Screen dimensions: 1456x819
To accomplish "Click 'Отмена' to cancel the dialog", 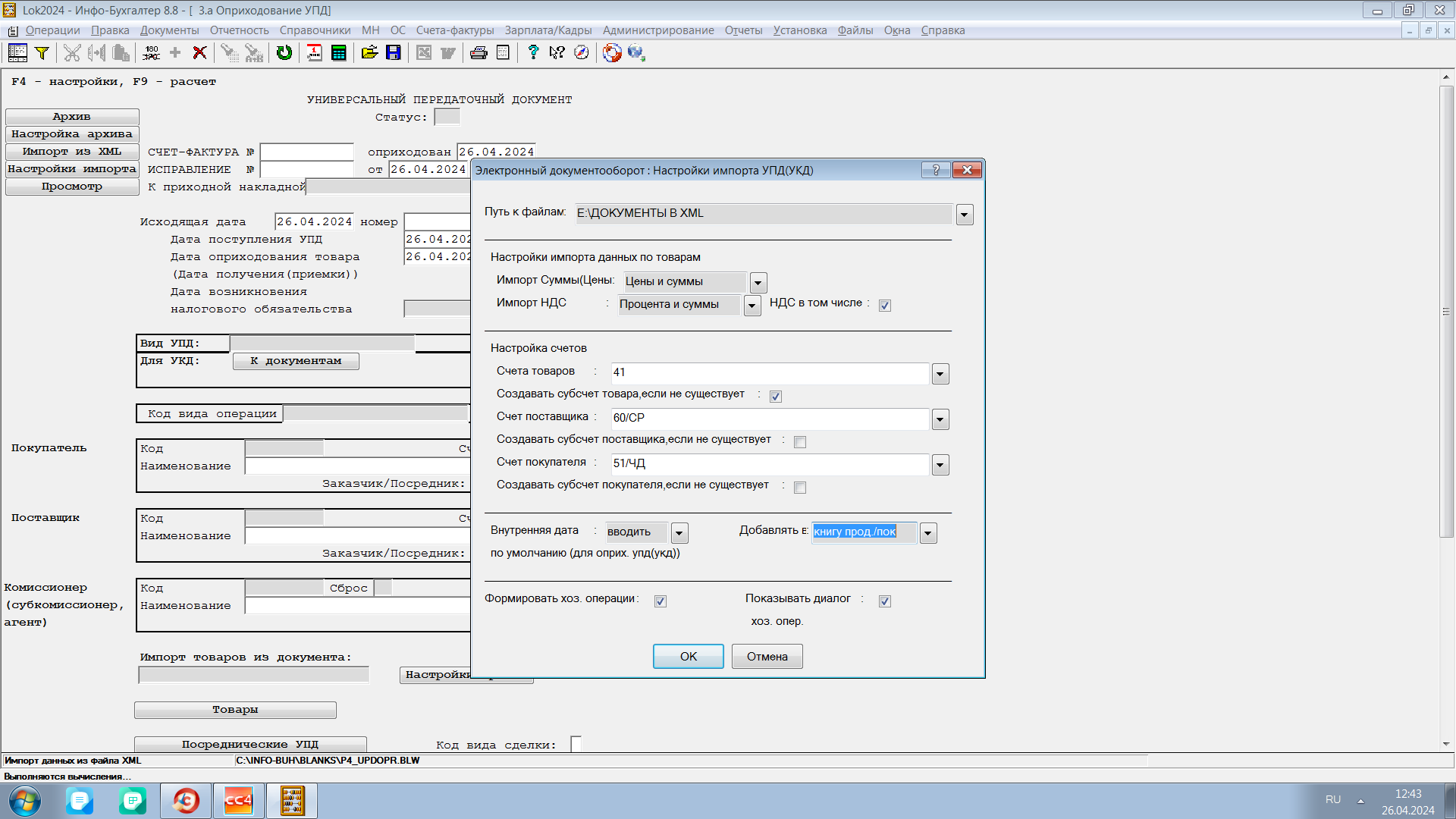I will click(x=767, y=657).
